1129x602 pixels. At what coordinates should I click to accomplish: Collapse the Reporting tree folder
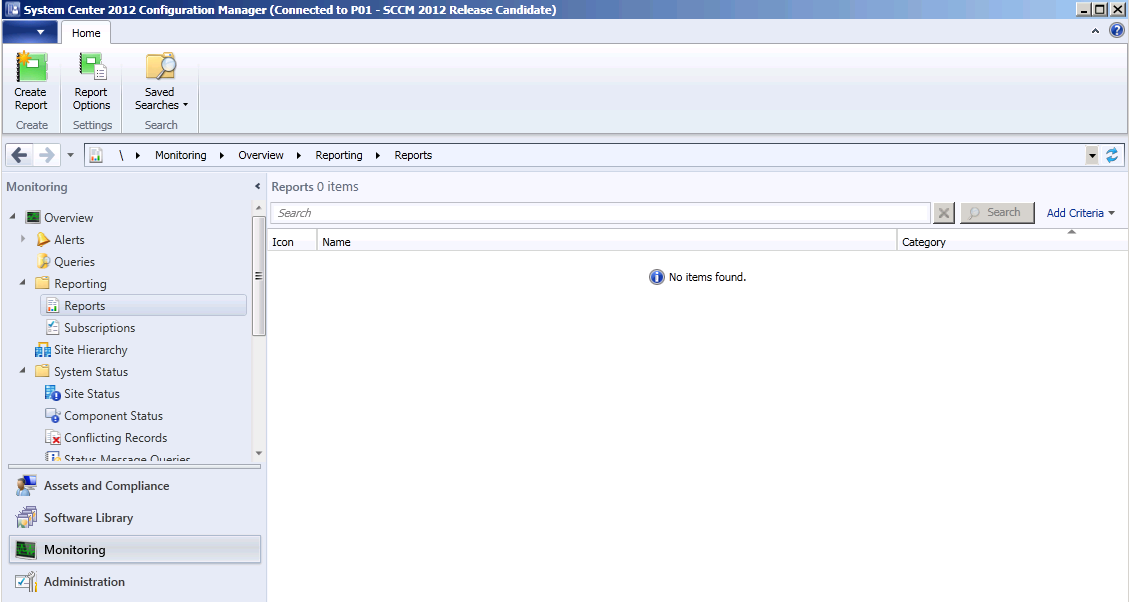pyautogui.click(x=23, y=283)
